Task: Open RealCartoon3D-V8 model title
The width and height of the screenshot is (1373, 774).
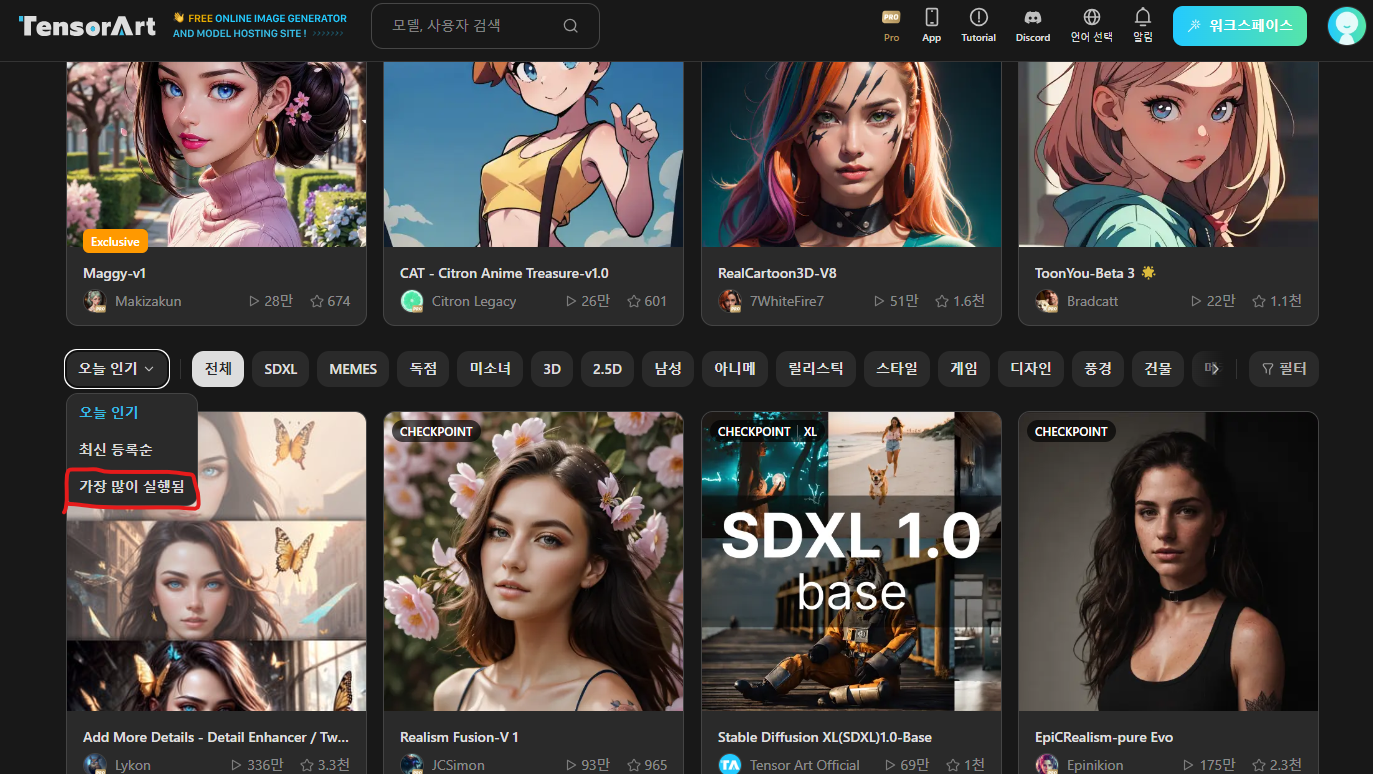Action: pyautogui.click(x=777, y=273)
